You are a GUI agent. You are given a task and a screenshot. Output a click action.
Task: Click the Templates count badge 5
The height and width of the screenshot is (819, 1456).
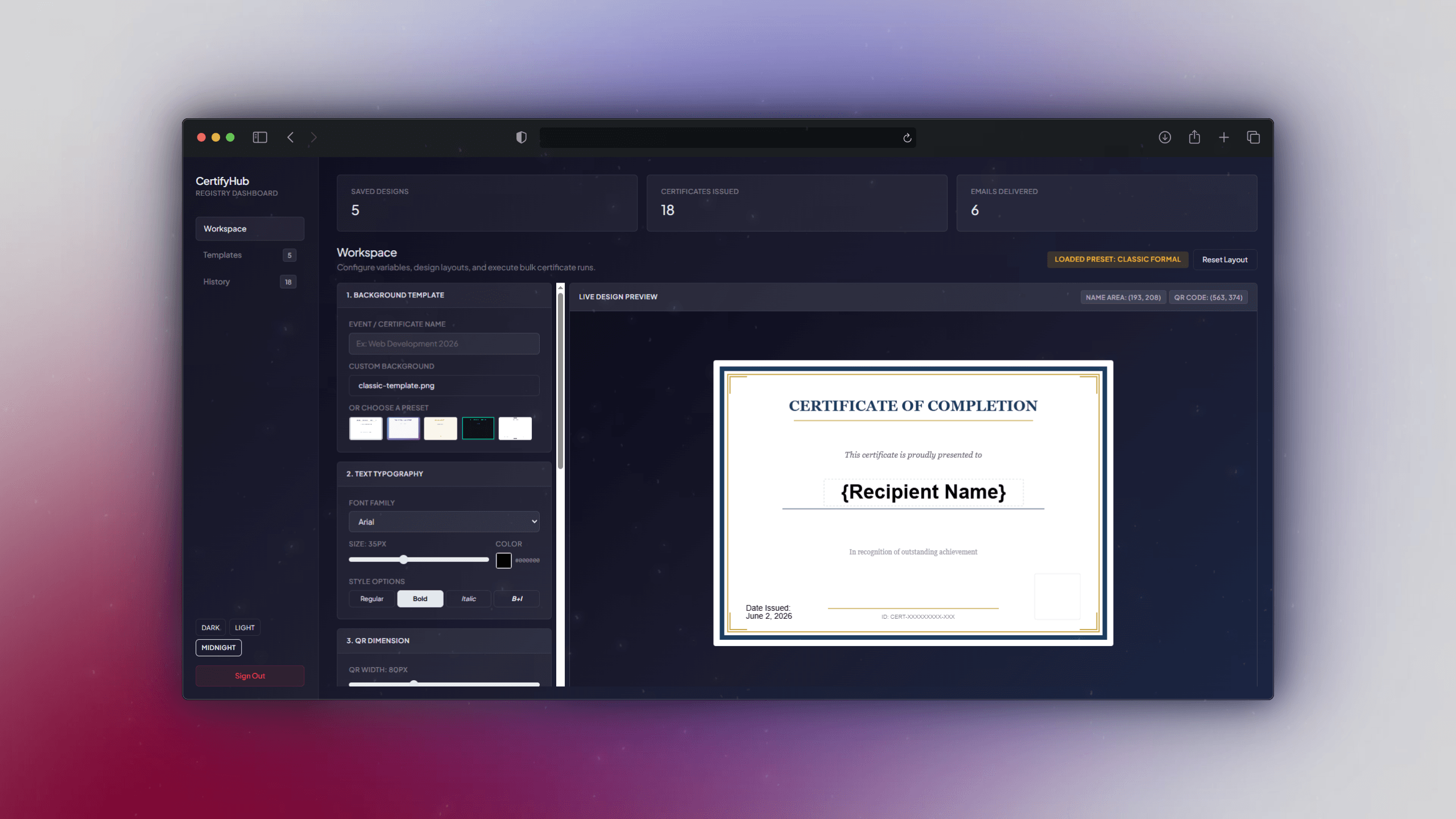click(289, 255)
